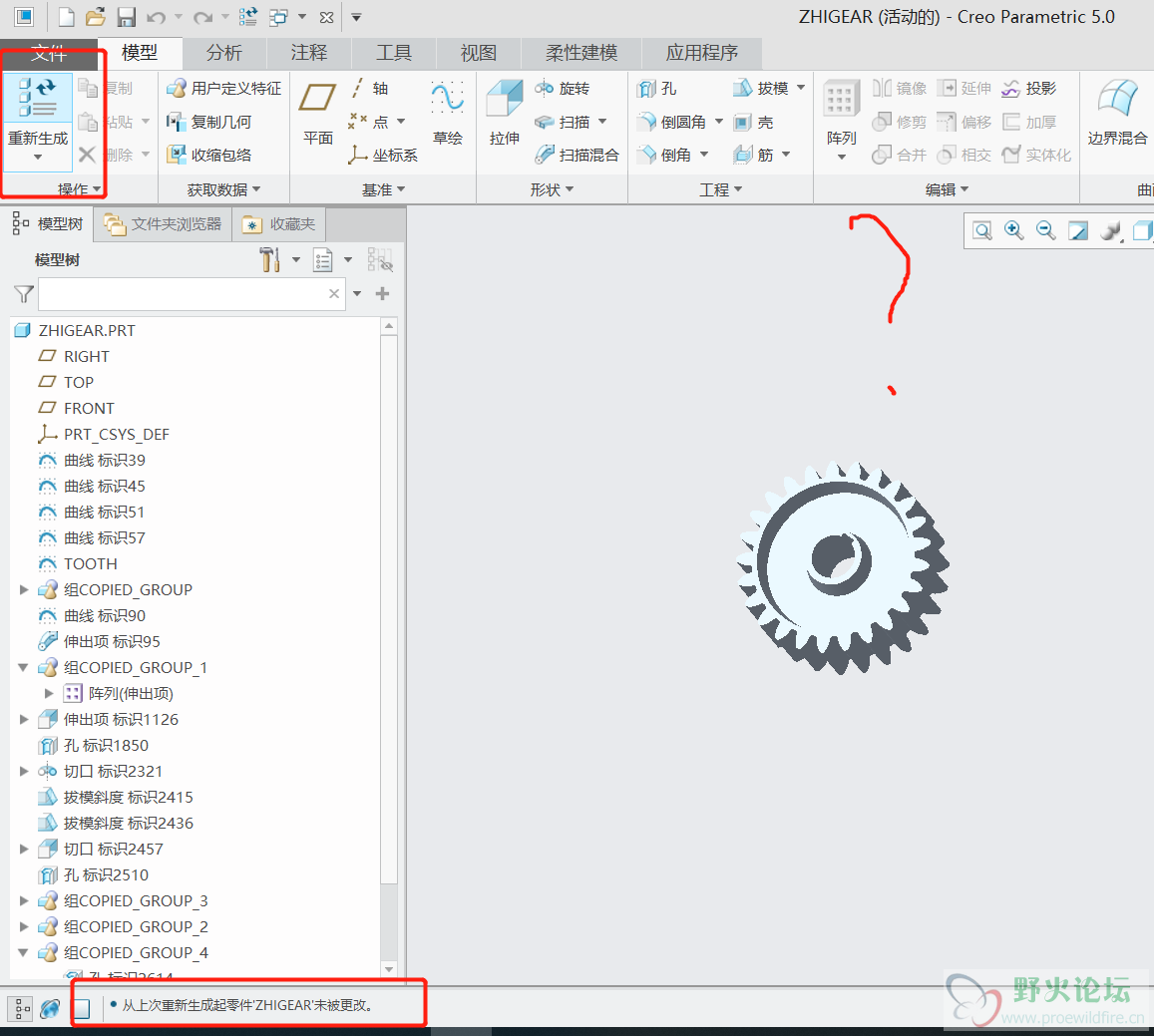1154x1036 pixels.
Task: Open the 文件 menu
Action: [x=49, y=53]
